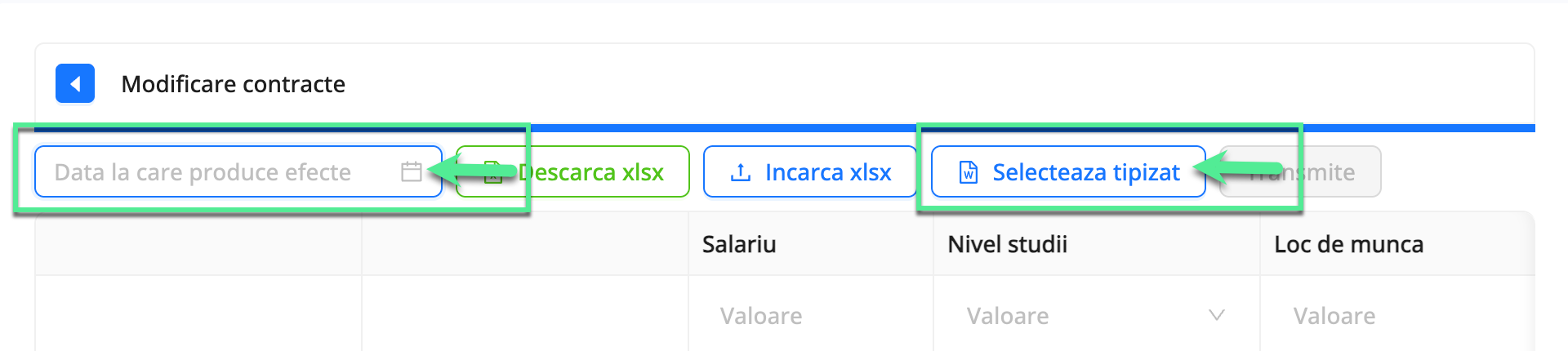Click the upload icon beside Incarca xlsx

(x=741, y=172)
